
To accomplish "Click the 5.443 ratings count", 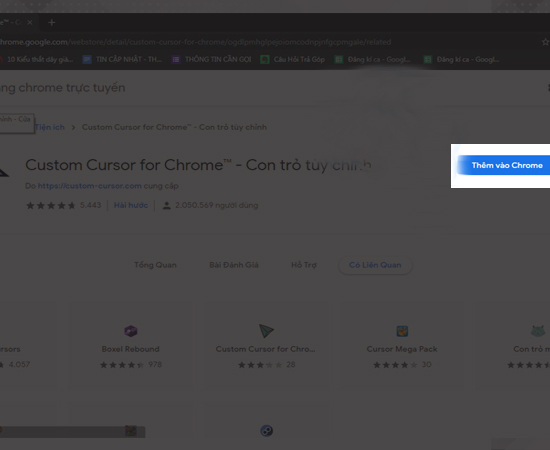I will tap(90, 205).
